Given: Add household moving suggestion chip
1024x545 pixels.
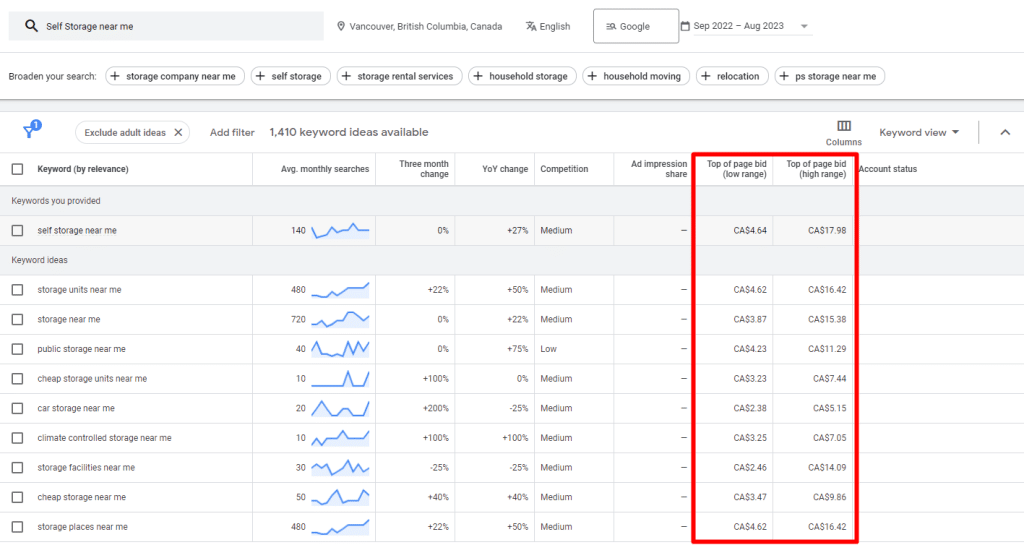Looking at the screenshot, I should pos(635,76).
